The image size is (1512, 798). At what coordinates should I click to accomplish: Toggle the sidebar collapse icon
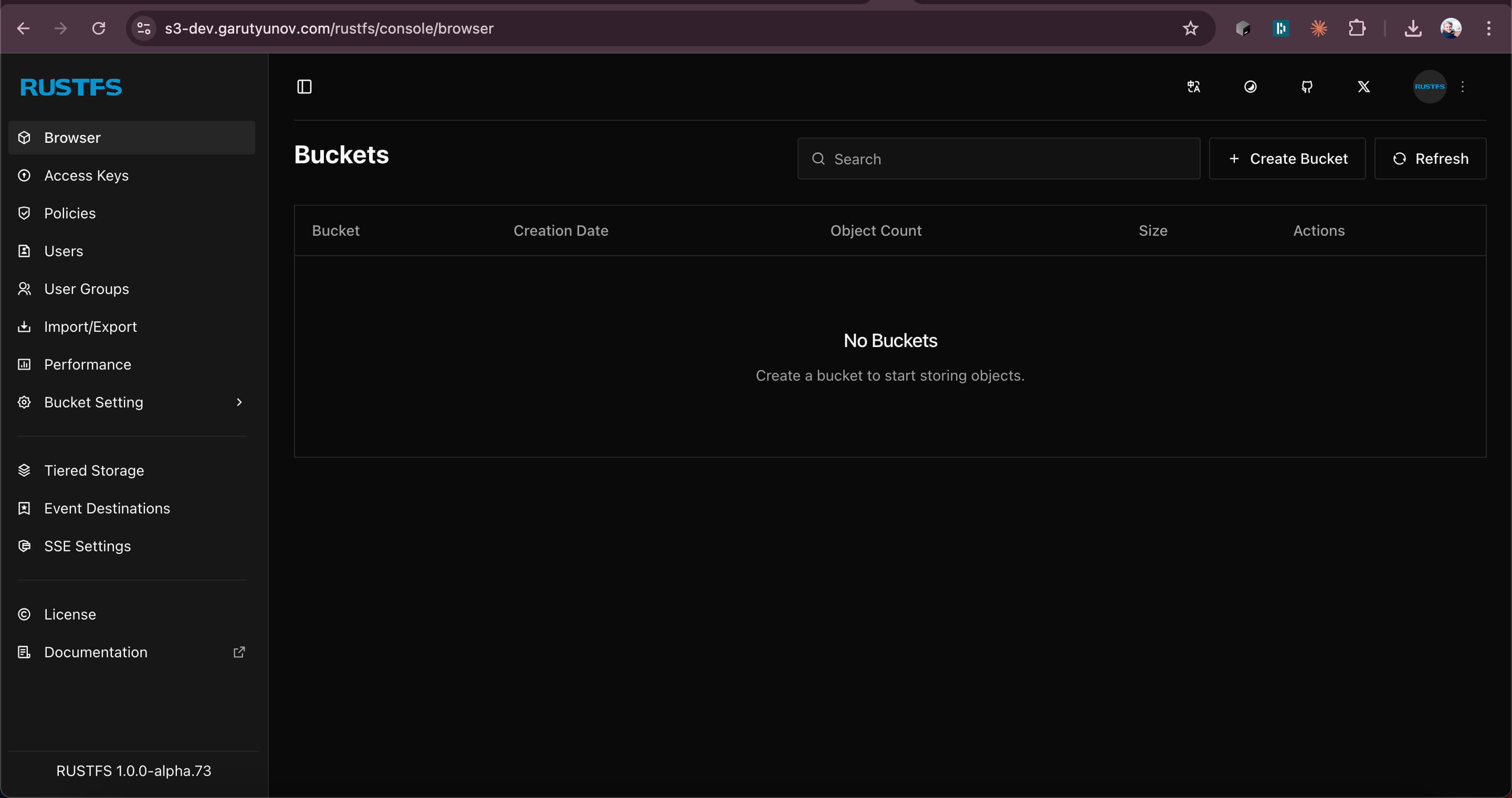(304, 87)
